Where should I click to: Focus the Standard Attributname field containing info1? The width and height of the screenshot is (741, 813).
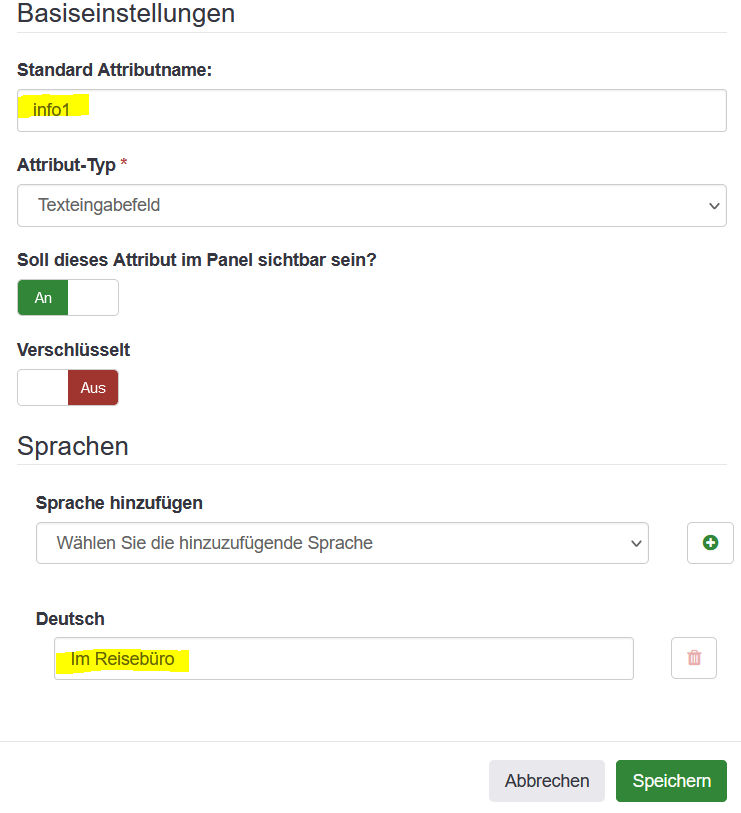pos(371,110)
